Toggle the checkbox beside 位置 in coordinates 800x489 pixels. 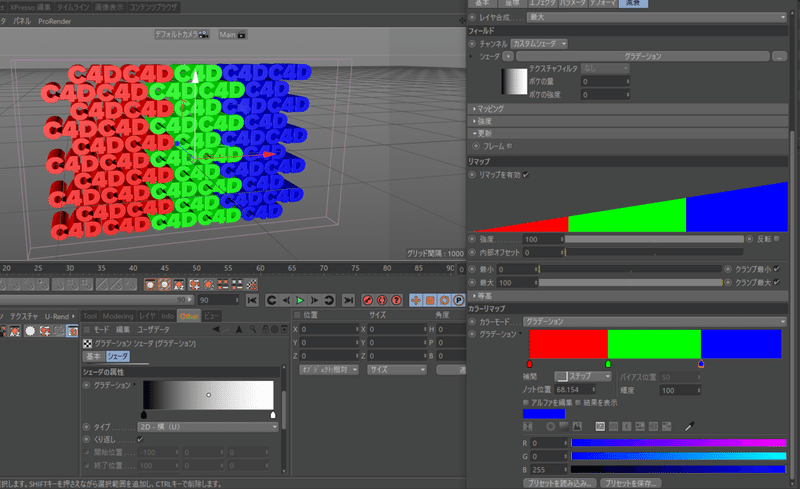click(297, 314)
